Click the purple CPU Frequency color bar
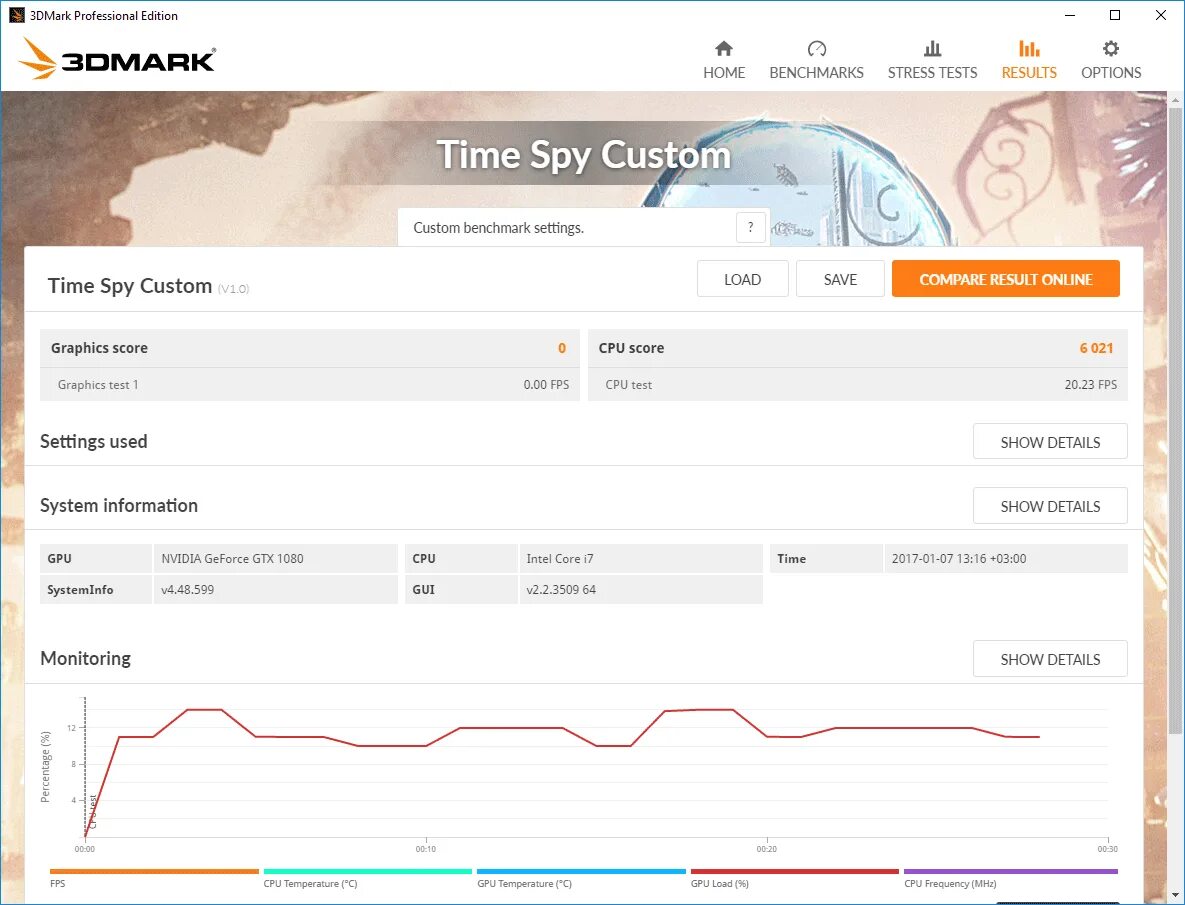Image resolution: width=1185 pixels, height=905 pixels. click(1010, 871)
